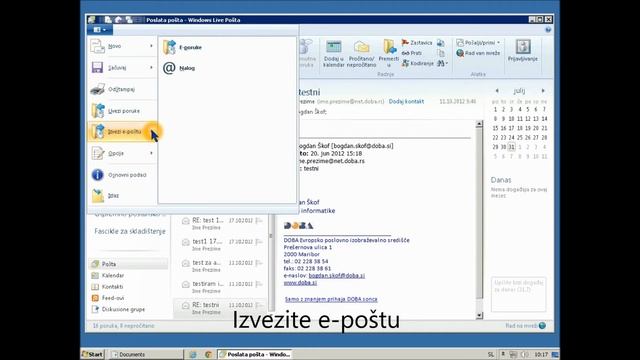Viewport: 640px width, 360px height.
Task: Open the Novo submenu in file menu
Action: (122, 46)
